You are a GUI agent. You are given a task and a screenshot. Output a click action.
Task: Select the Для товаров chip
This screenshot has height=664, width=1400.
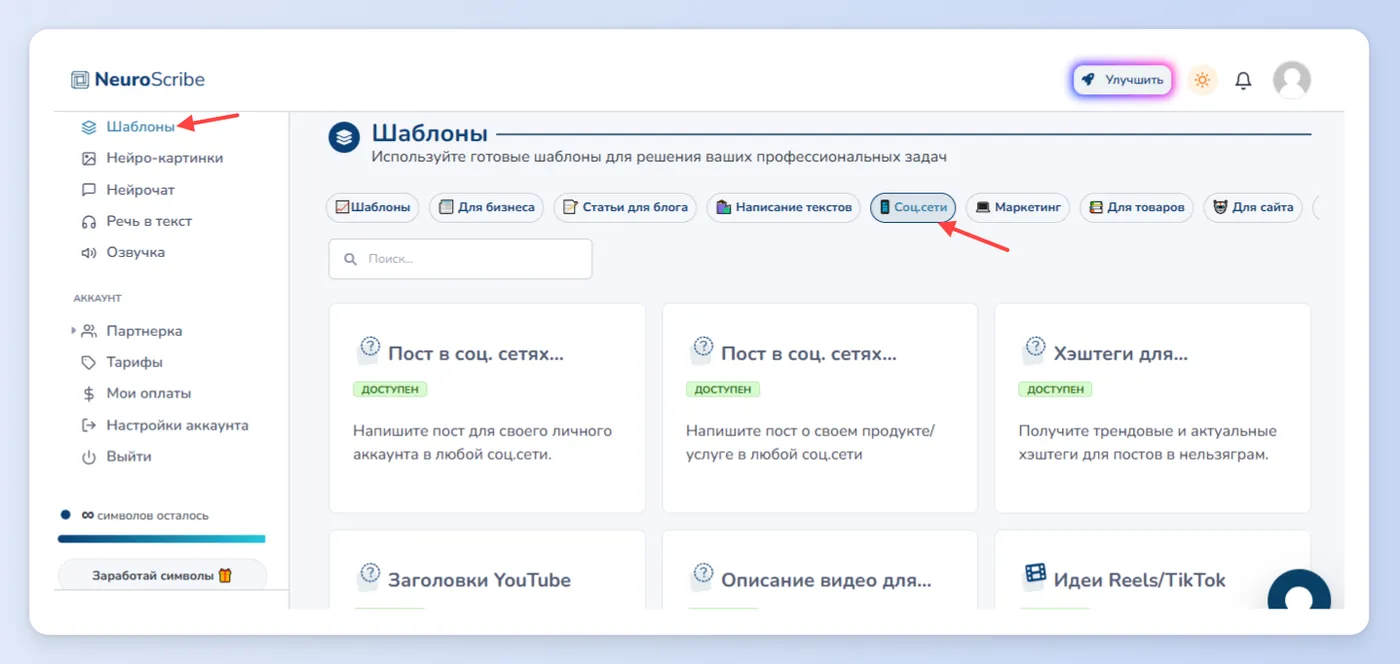1136,208
